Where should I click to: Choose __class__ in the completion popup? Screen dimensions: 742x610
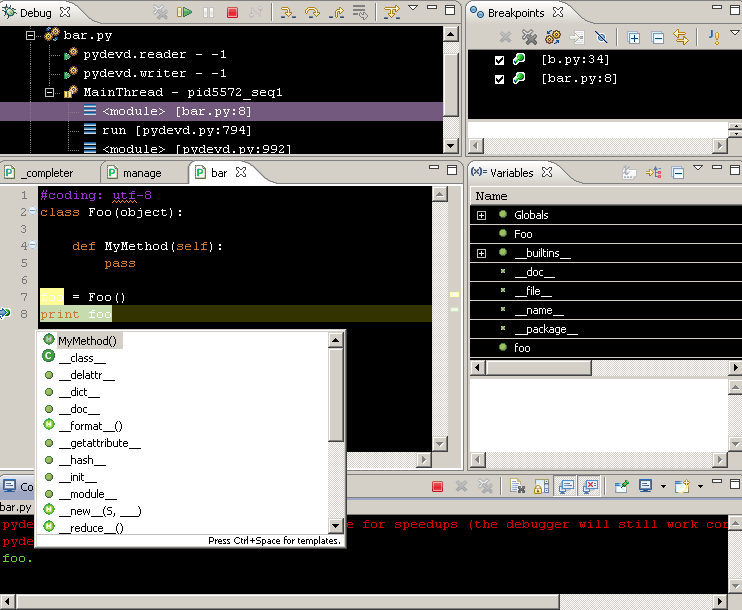(82, 358)
